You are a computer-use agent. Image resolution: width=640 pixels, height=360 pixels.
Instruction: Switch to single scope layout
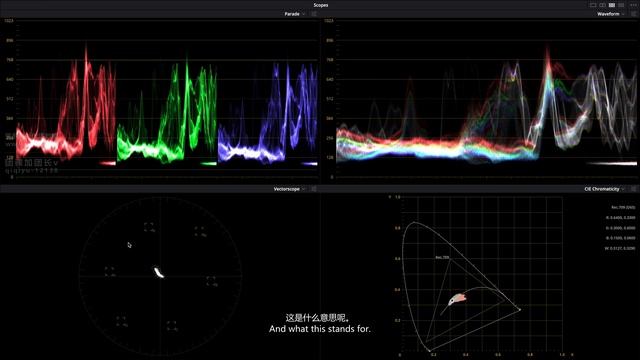[x=593, y=5]
